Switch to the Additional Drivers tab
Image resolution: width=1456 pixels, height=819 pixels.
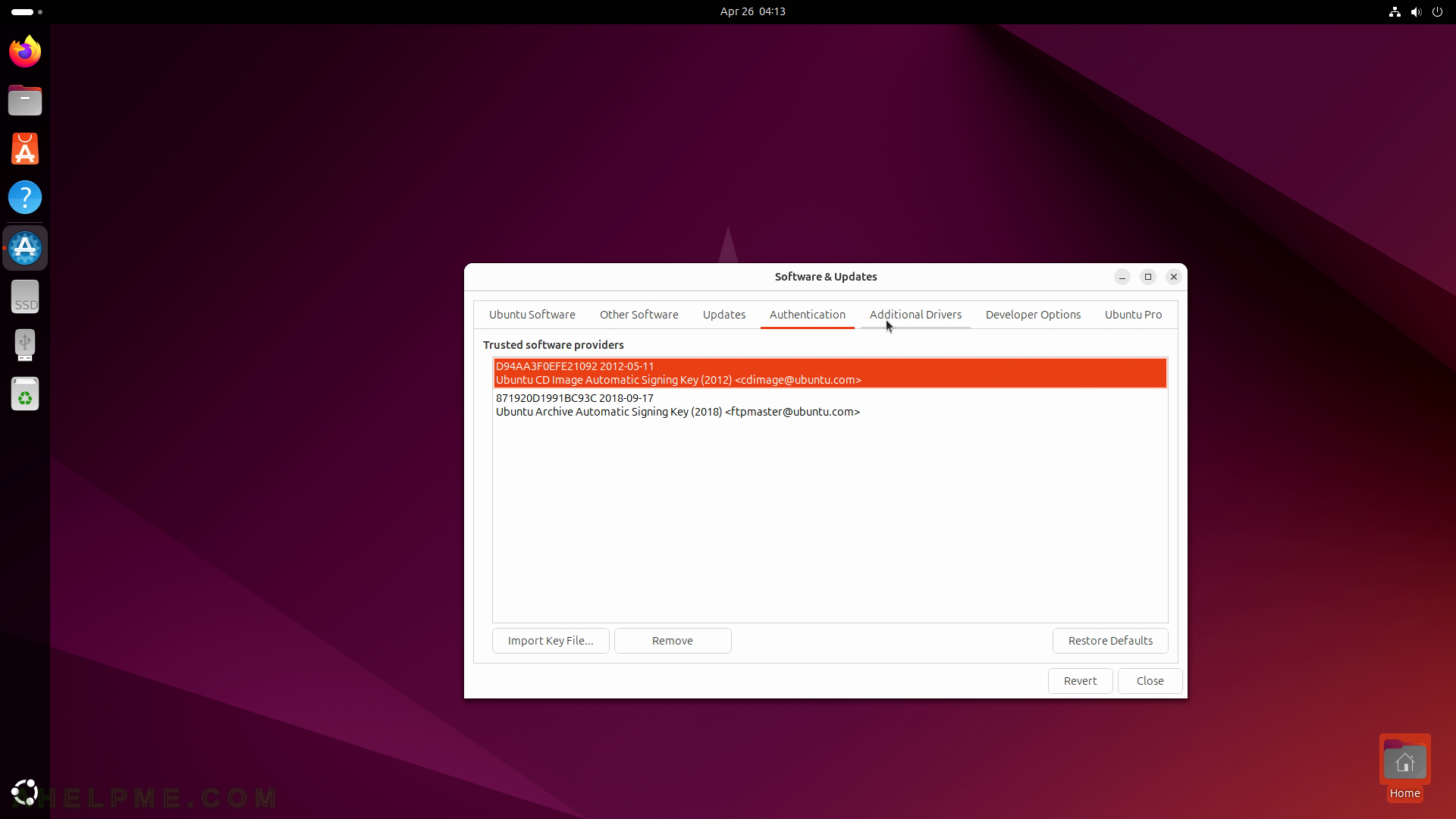coord(915,315)
